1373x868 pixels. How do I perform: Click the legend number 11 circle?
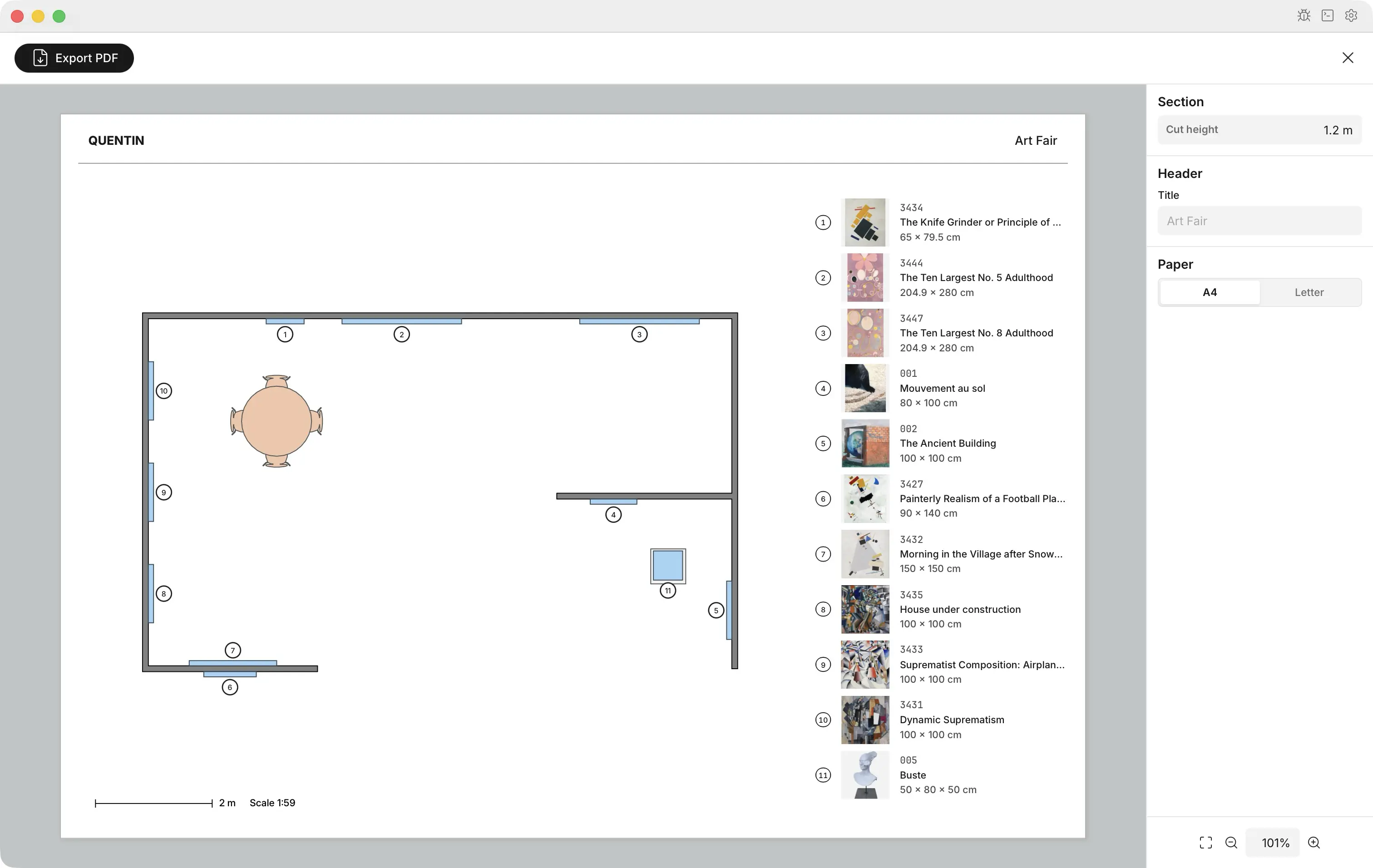[823, 775]
